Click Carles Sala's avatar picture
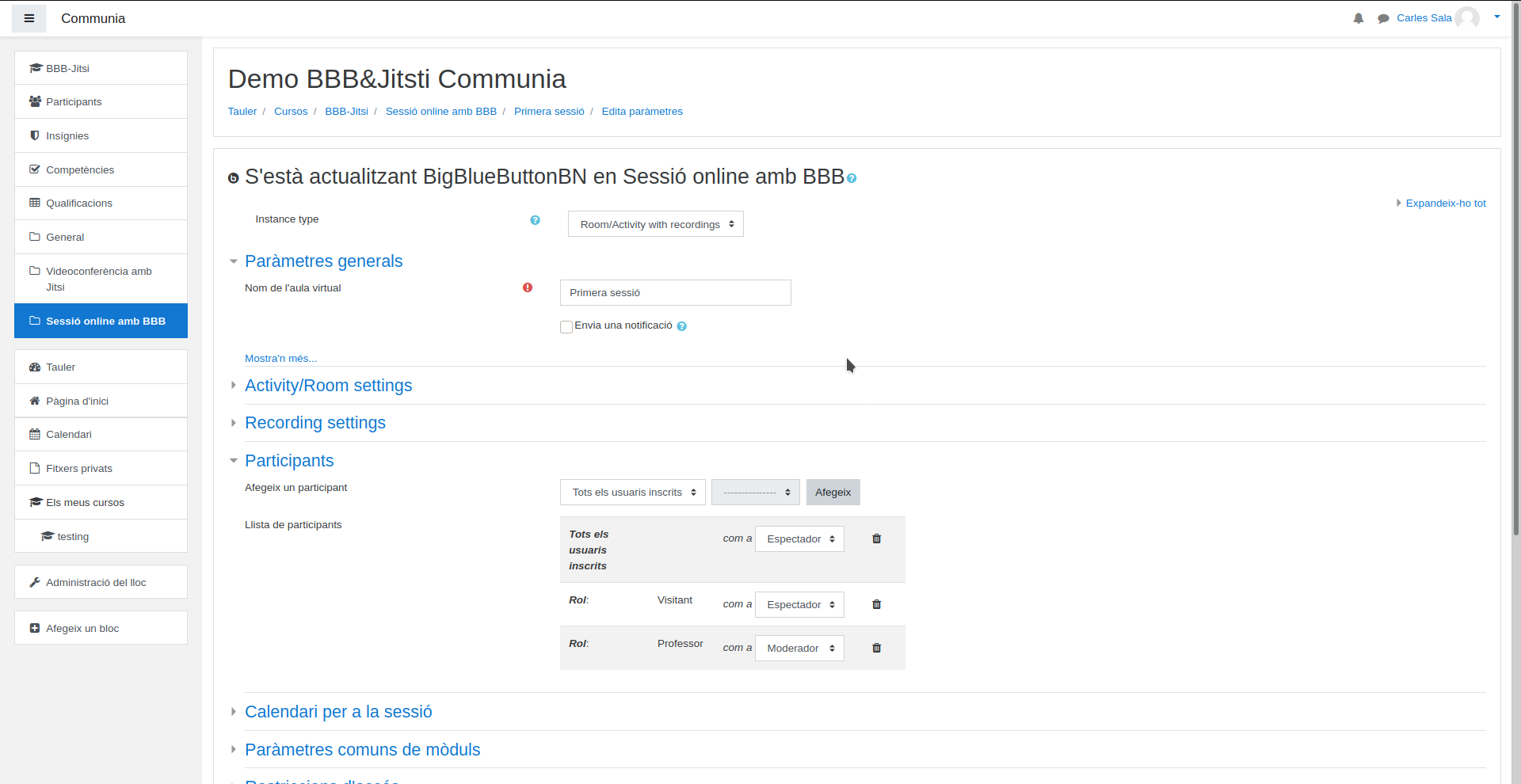The width and height of the screenshot is (1521, 784). (1467, 18)
